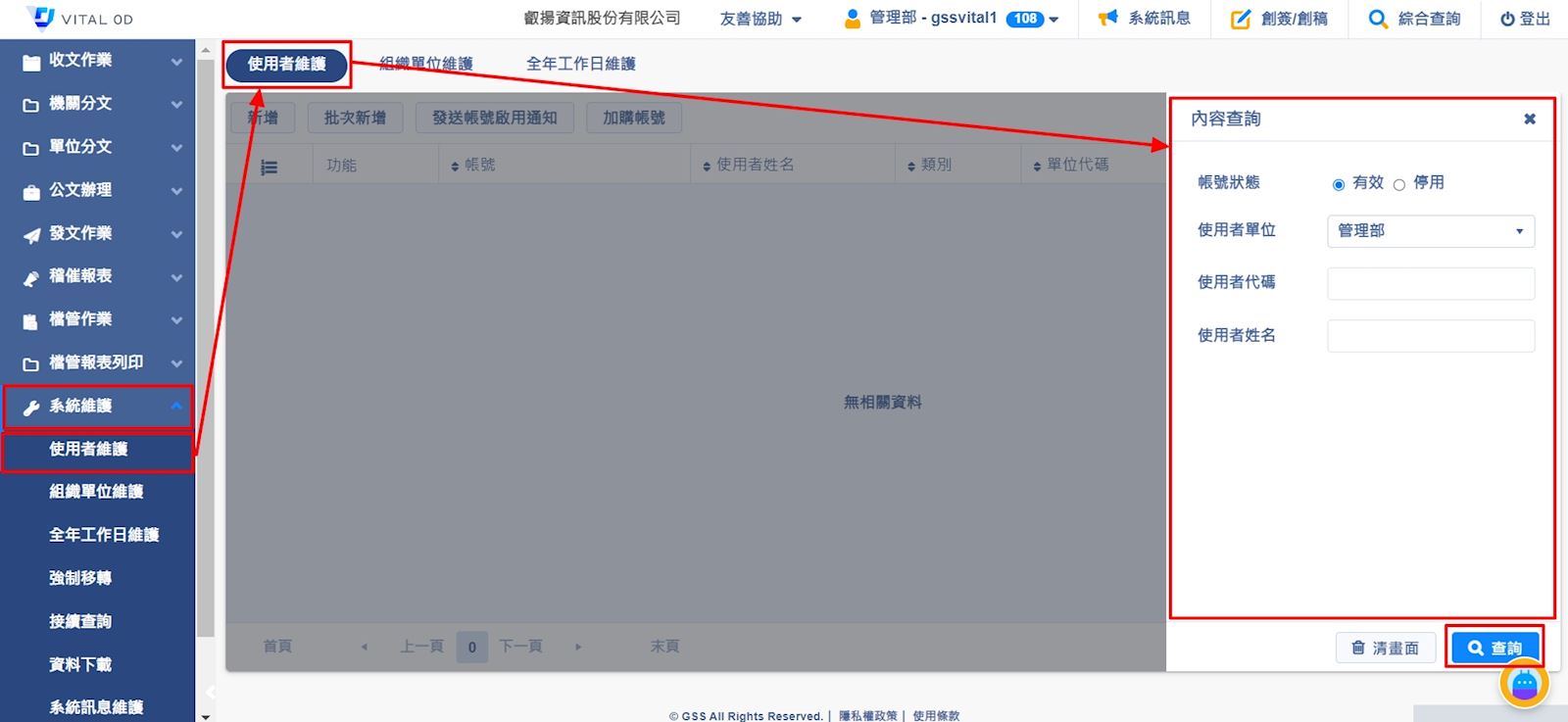Open 綜合查詢 magnifier icon
This screenshot has height=722, width=1568.
tap(1378, 19)
